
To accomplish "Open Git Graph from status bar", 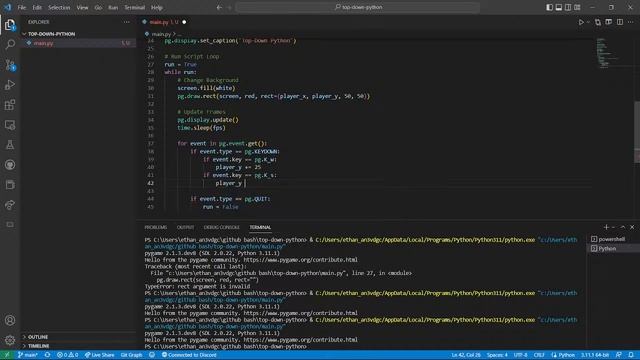I will click(x=131, y=355).
